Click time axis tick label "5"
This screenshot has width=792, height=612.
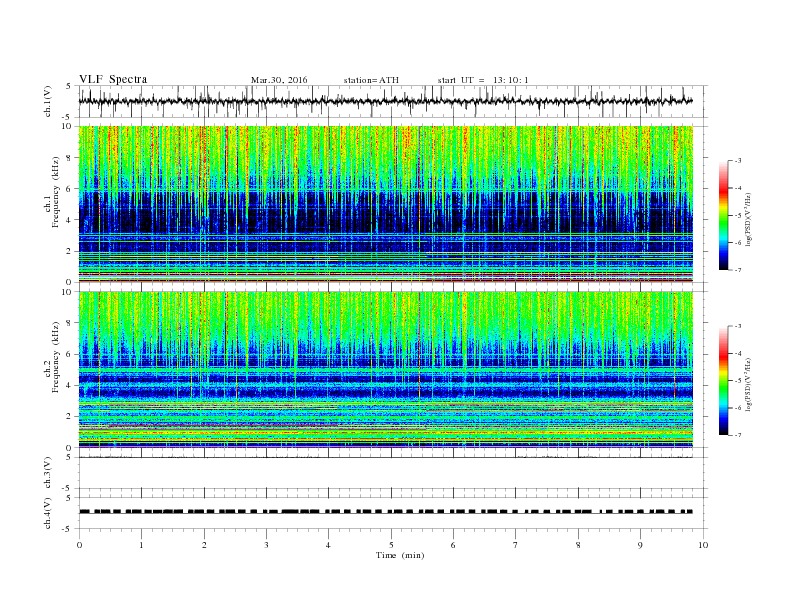[391, 545]
